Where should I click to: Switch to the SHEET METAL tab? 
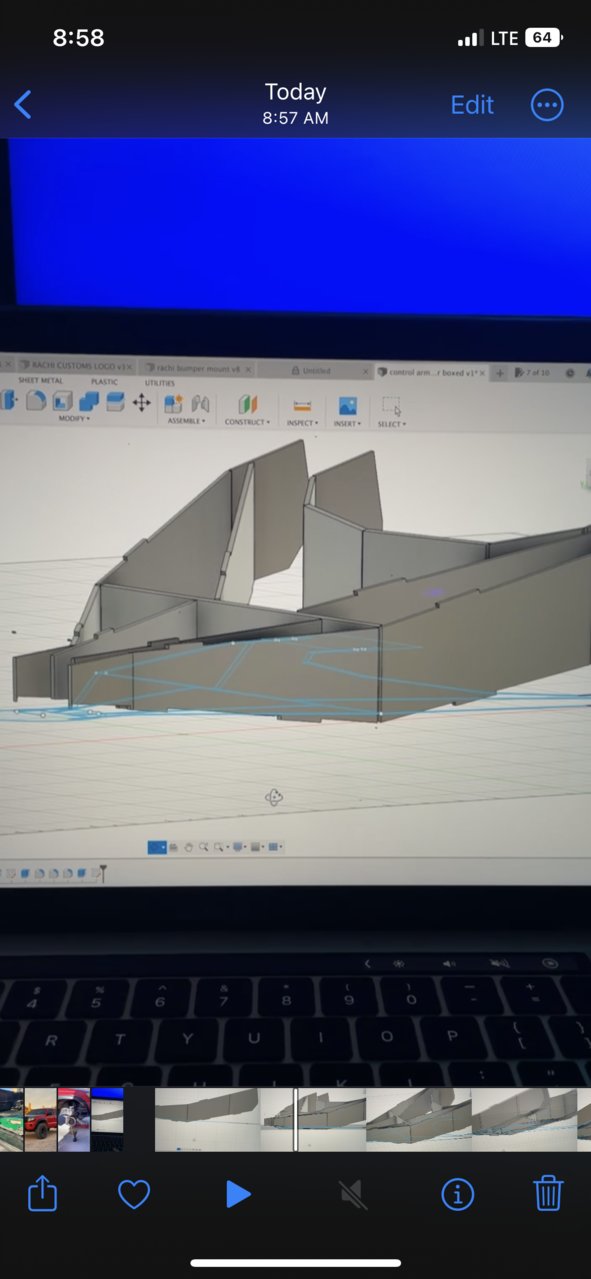pyautogui.click(x=40, y=381)
